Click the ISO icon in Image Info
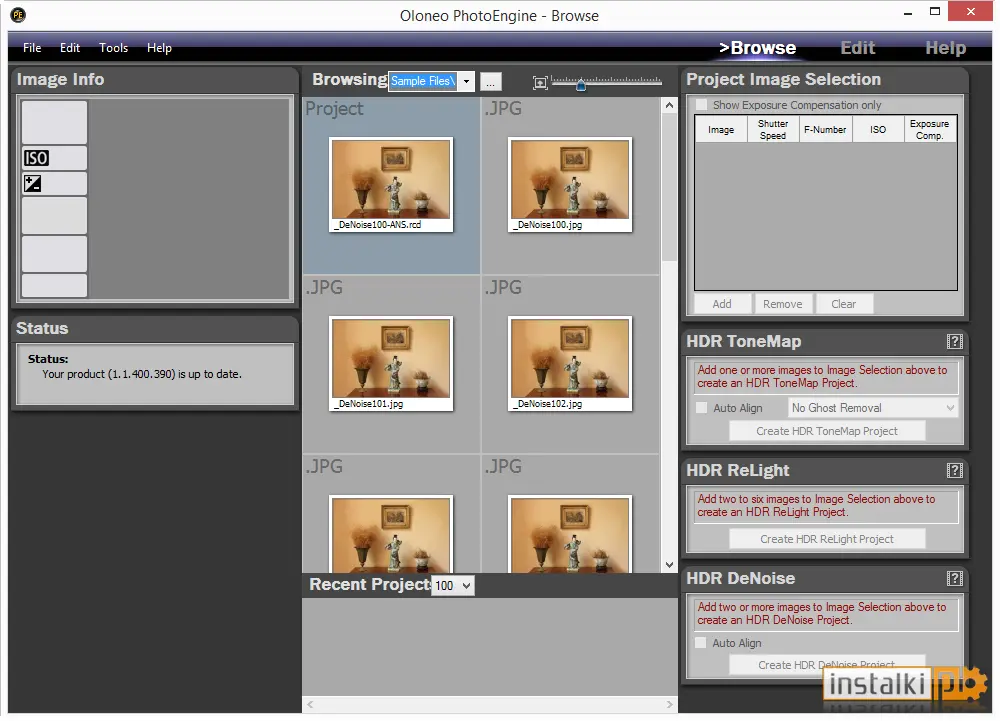This screenshot has height=721, width=1000. (36, 158)
